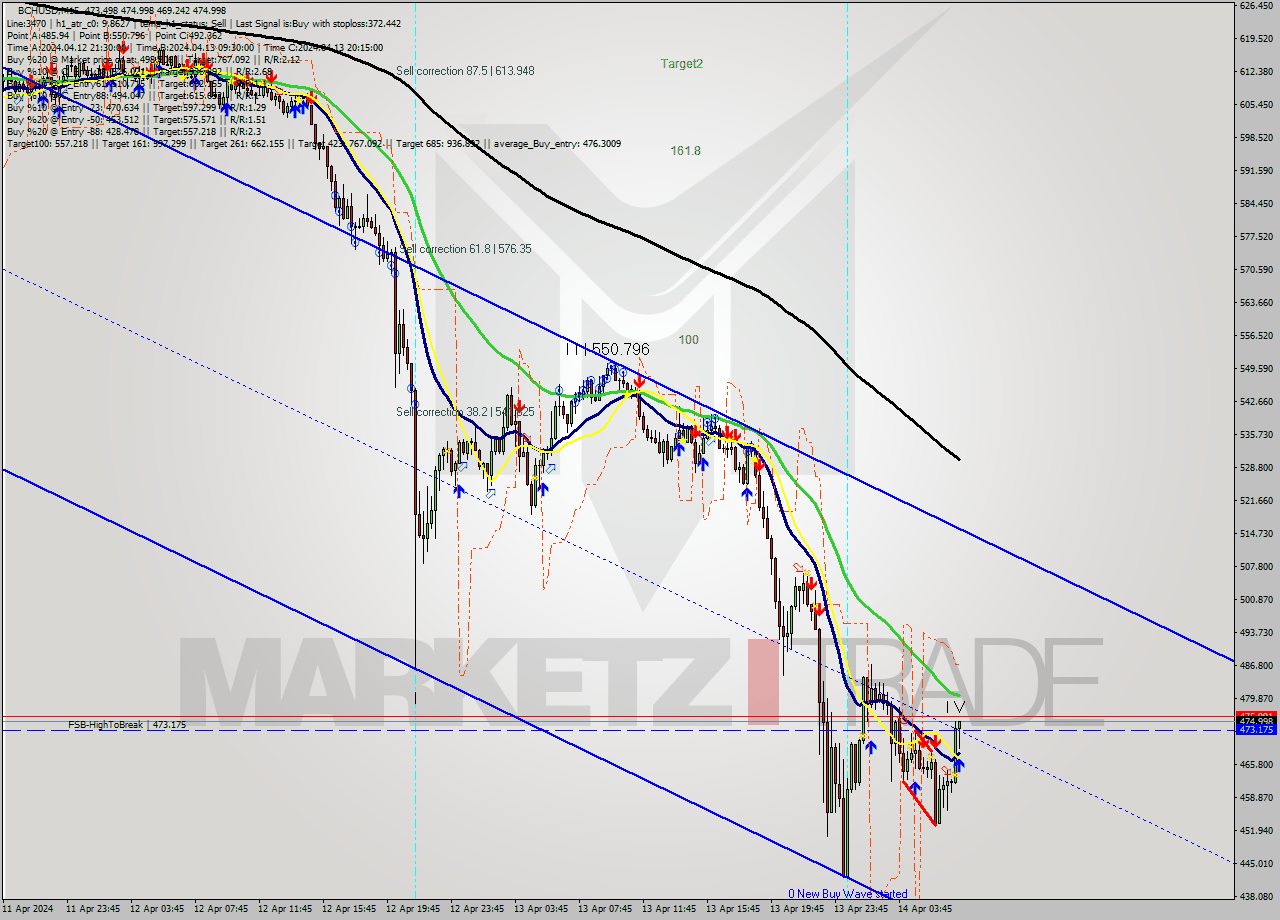Screen dimensions: 1280x920
Task: Click the 521.660 price axis label
Action: (1256, 501)
